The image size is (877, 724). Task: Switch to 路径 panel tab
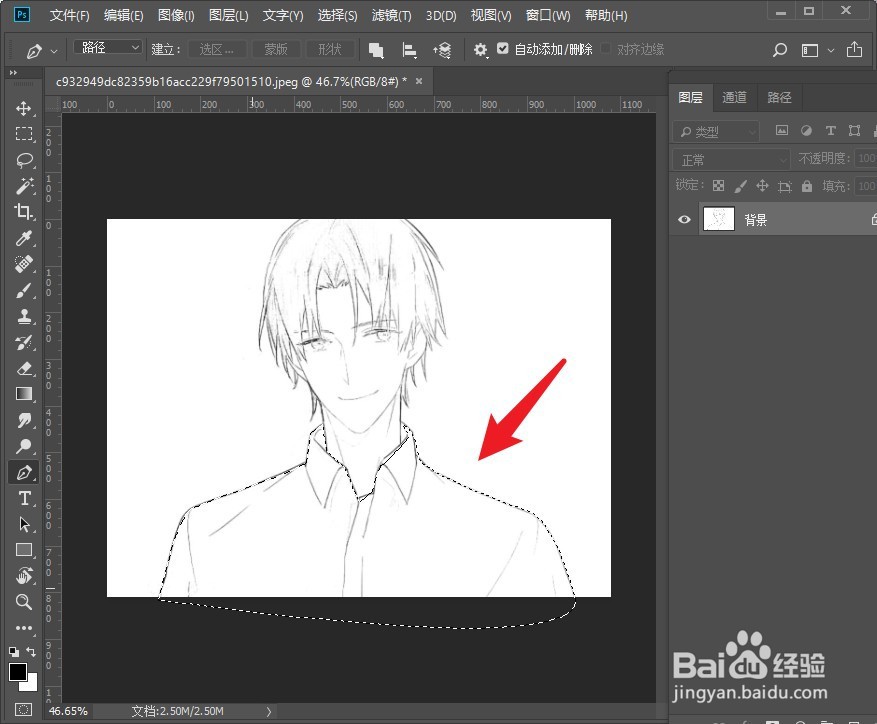click(x=779, y=97)
